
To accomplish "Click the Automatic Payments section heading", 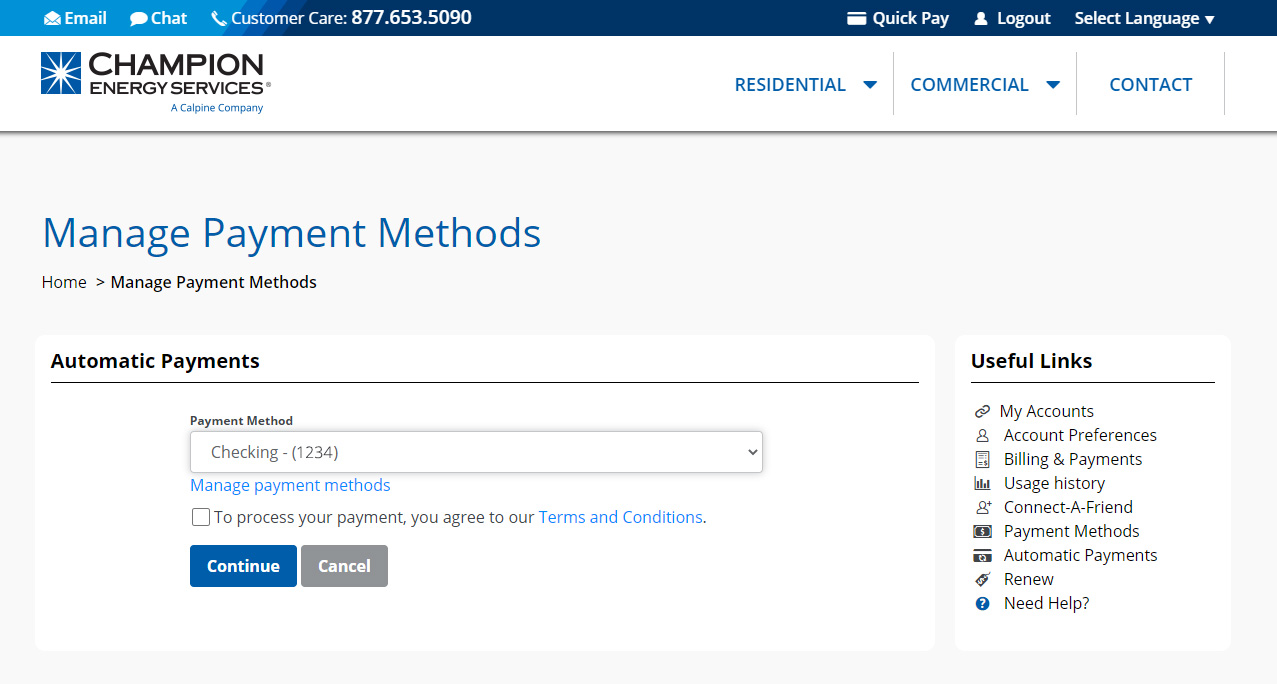I will pos(155,361).
